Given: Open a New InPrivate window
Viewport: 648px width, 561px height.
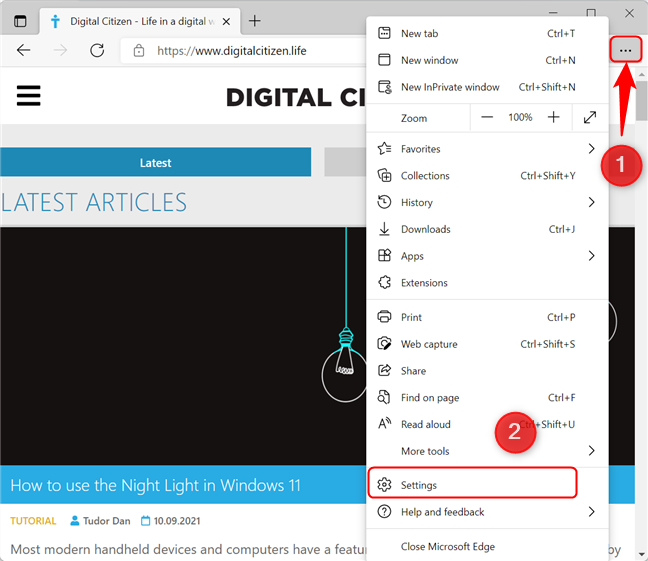Looking at the screenshot, I should (487, 87).
